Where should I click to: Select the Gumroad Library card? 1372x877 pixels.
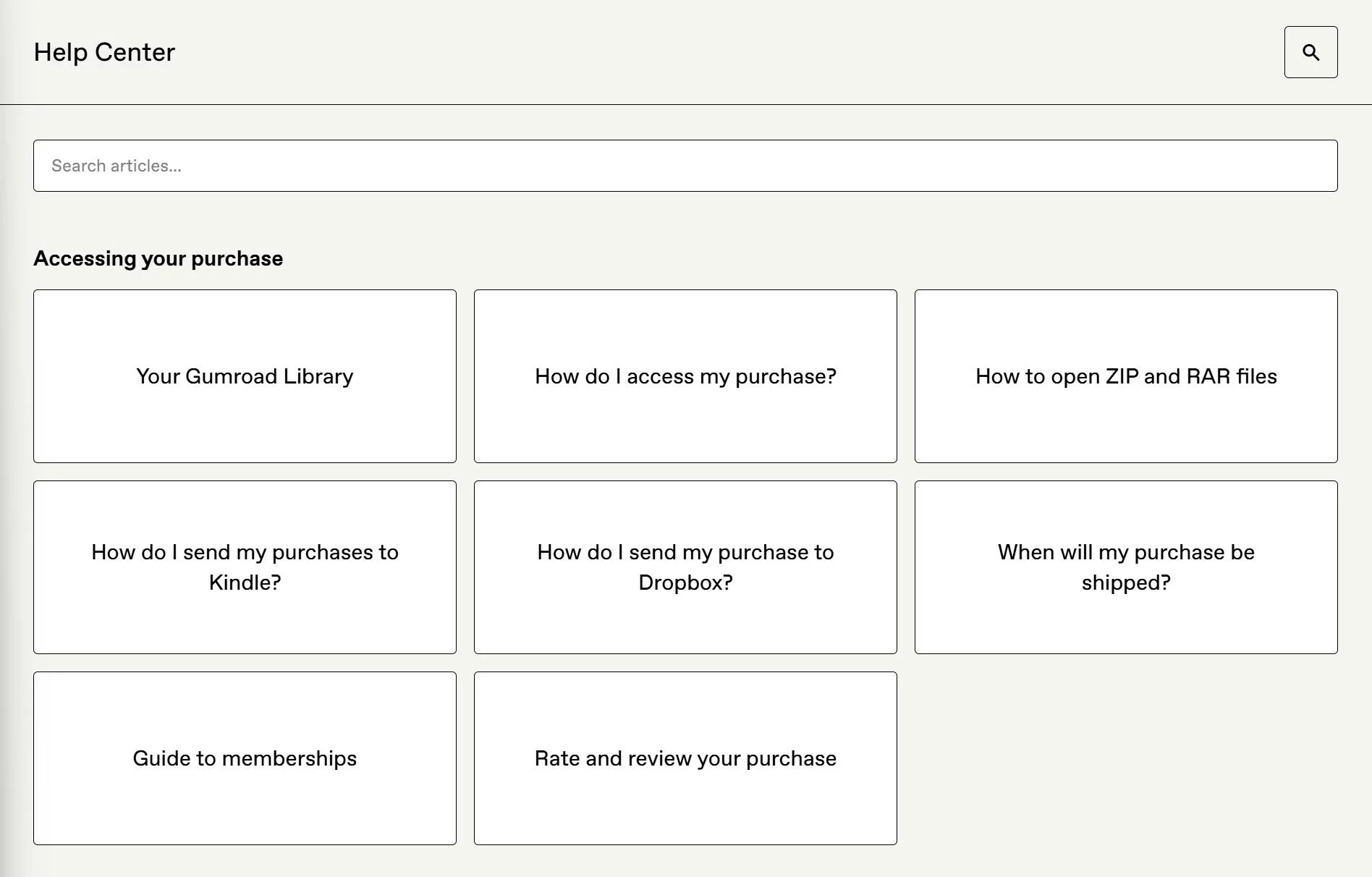pos(245,376)
